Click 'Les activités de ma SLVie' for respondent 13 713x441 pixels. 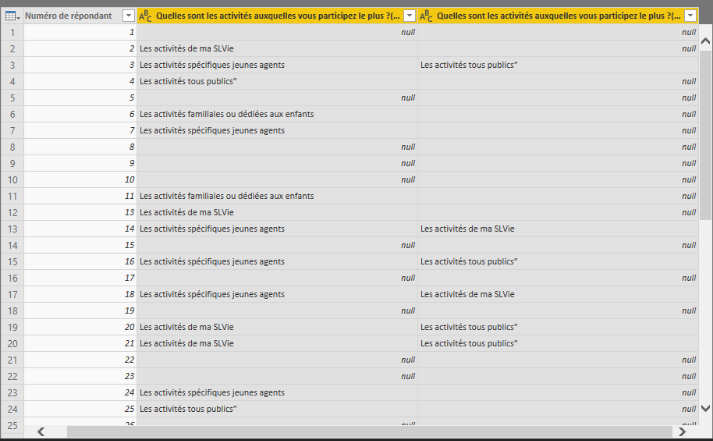click(186, 212)
